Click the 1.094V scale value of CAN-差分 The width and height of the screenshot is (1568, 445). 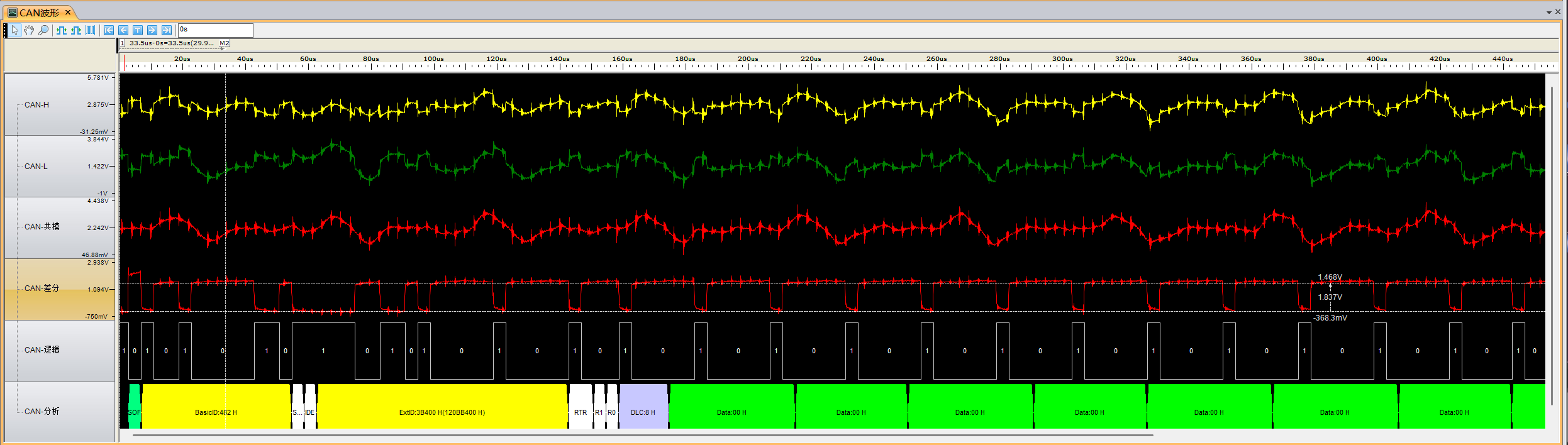[97, 290]
